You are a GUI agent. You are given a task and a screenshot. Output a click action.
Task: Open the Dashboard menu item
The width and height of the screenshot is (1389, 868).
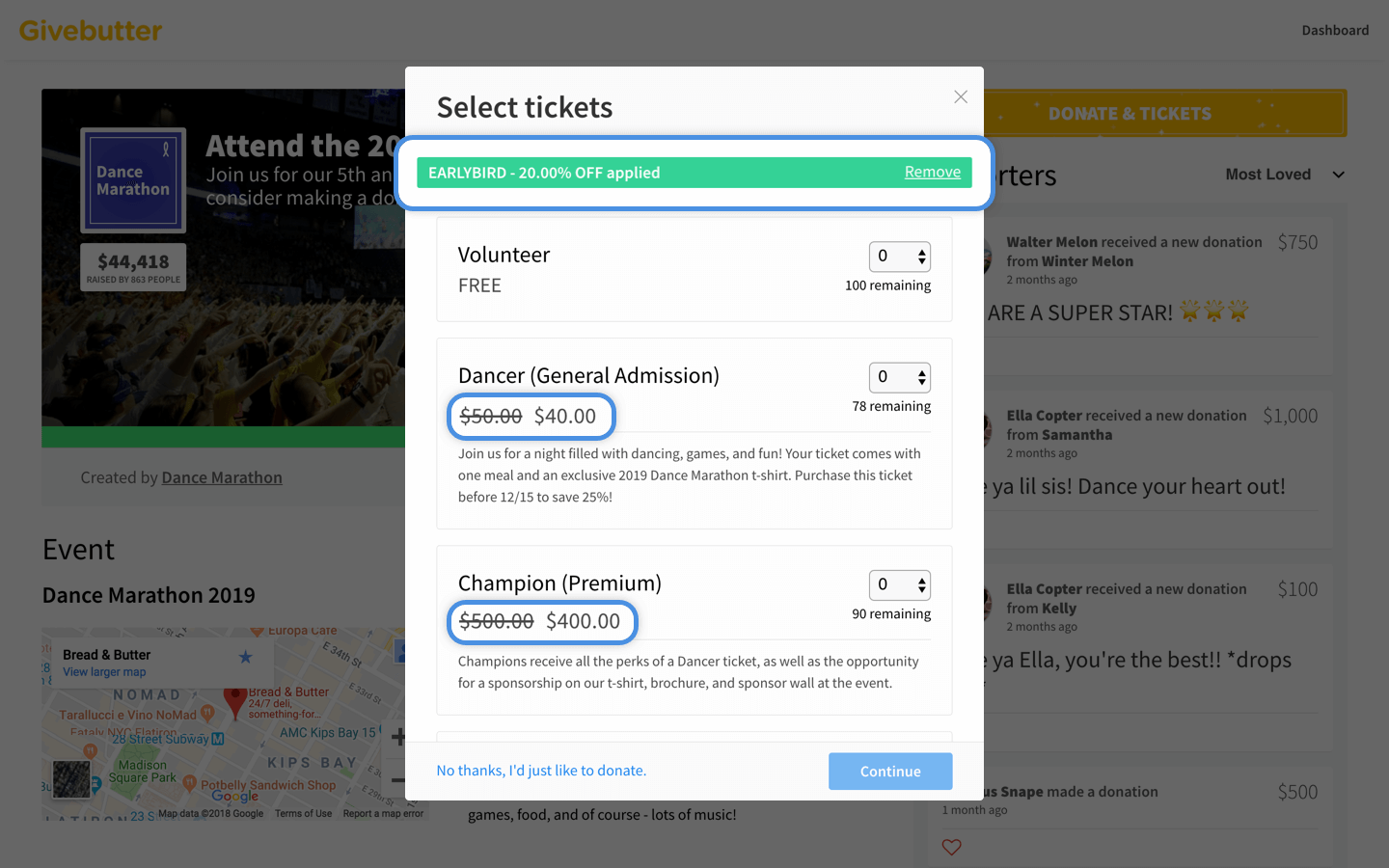coord(1335,30)
